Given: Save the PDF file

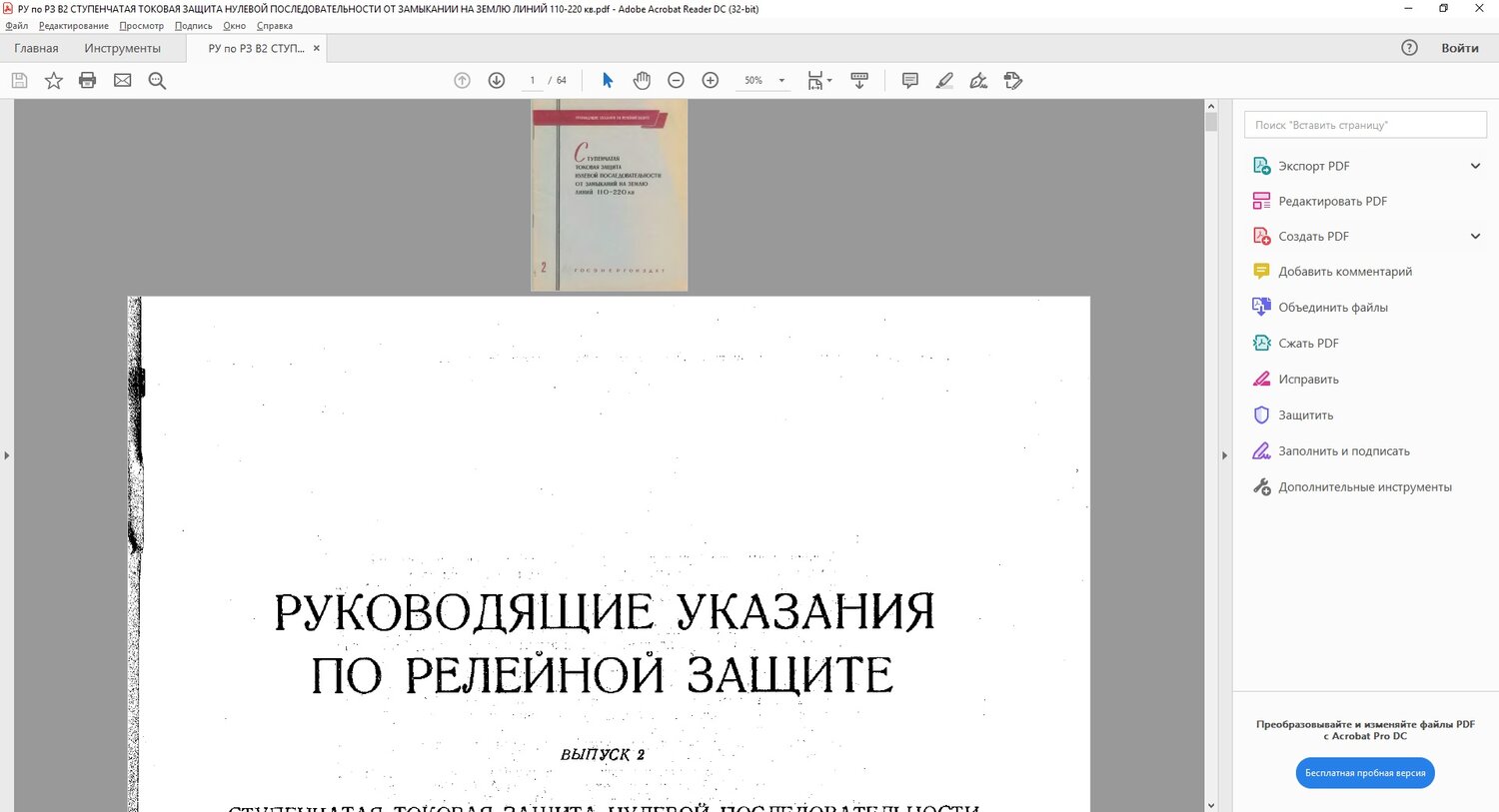Looking at the screenshot, I should pyautogui.click(x=19, y=80).
